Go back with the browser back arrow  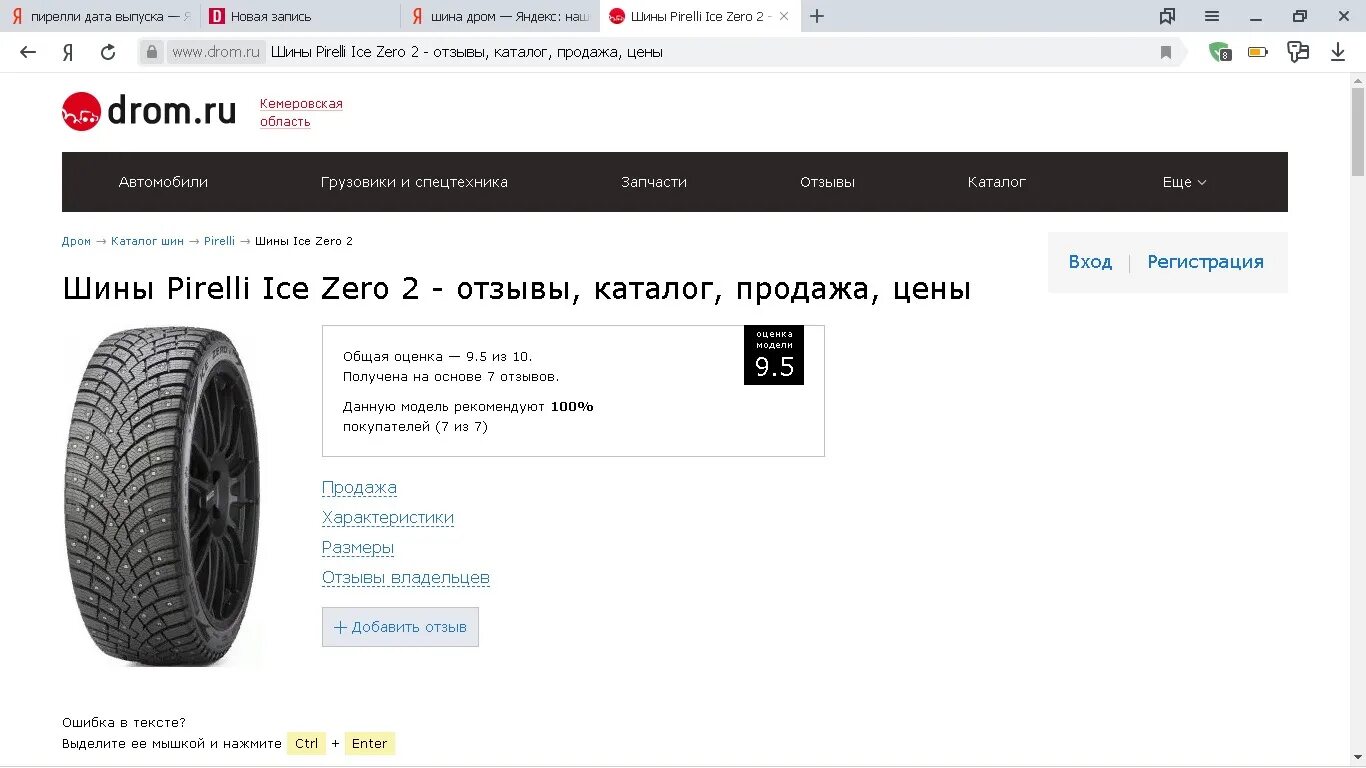coord(28,52)
